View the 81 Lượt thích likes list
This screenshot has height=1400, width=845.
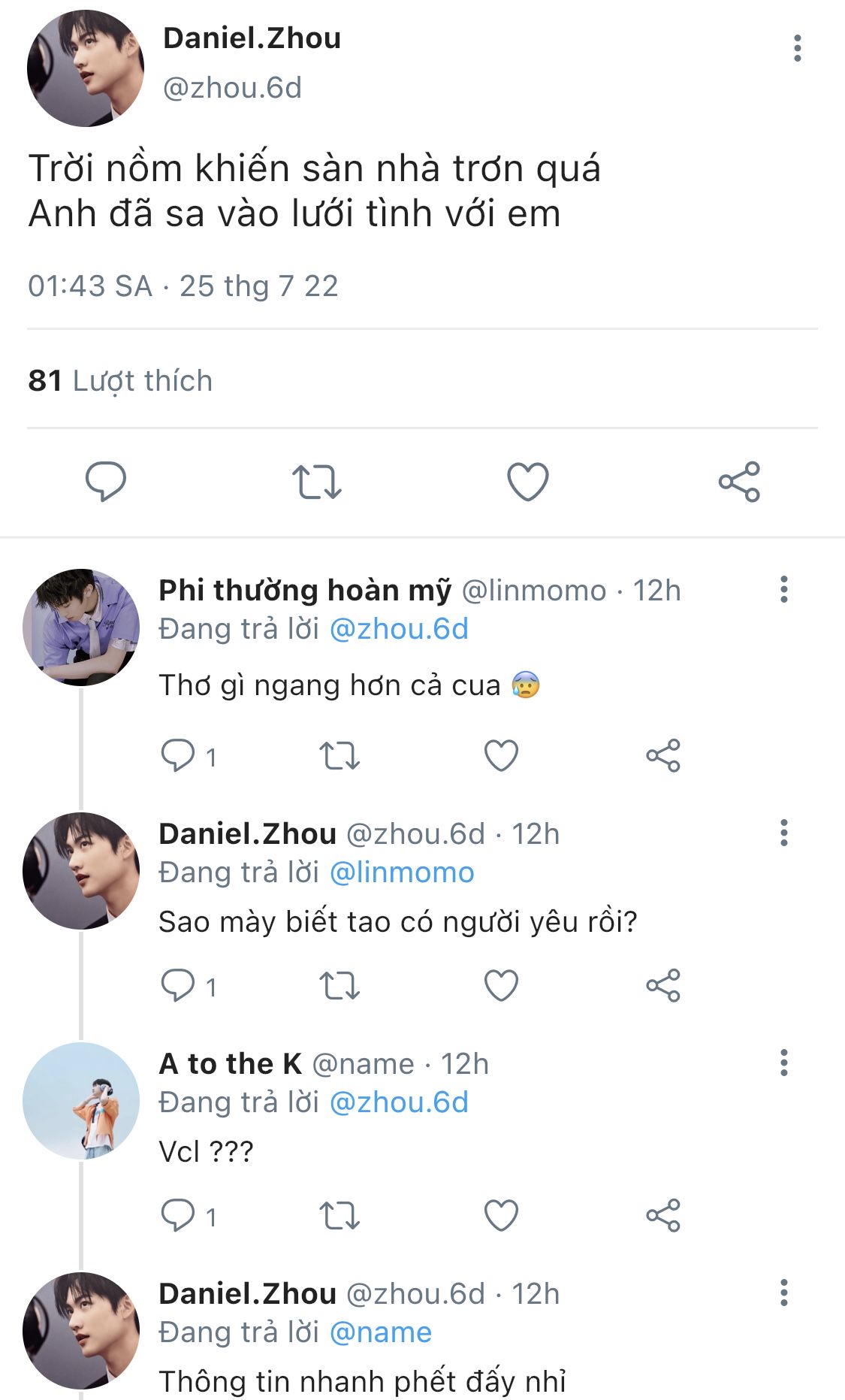pyautogui.click(x=120, y=381)
